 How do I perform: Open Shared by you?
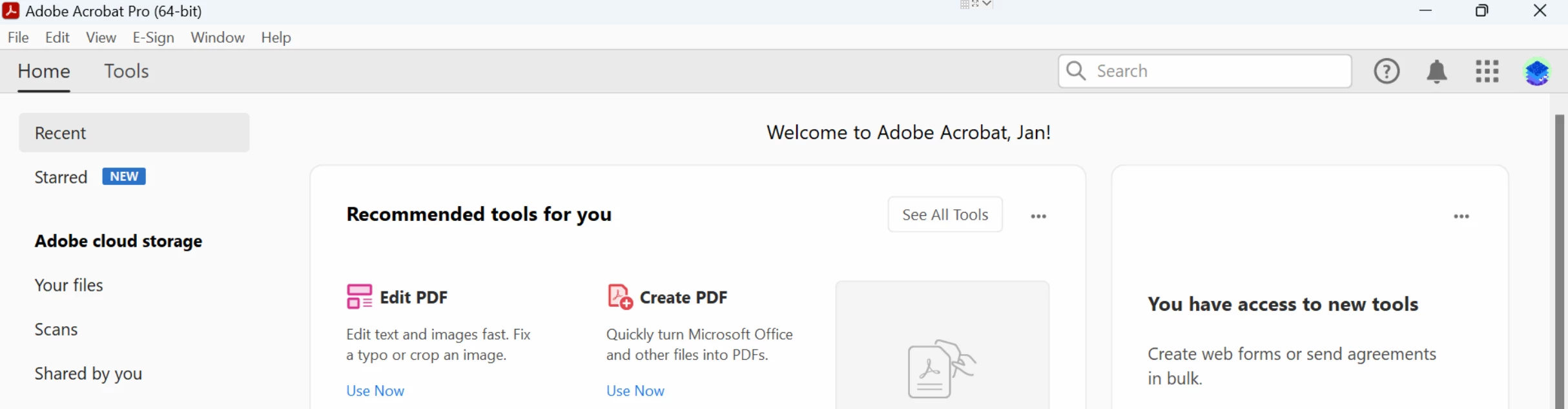[x=88, y=373]
